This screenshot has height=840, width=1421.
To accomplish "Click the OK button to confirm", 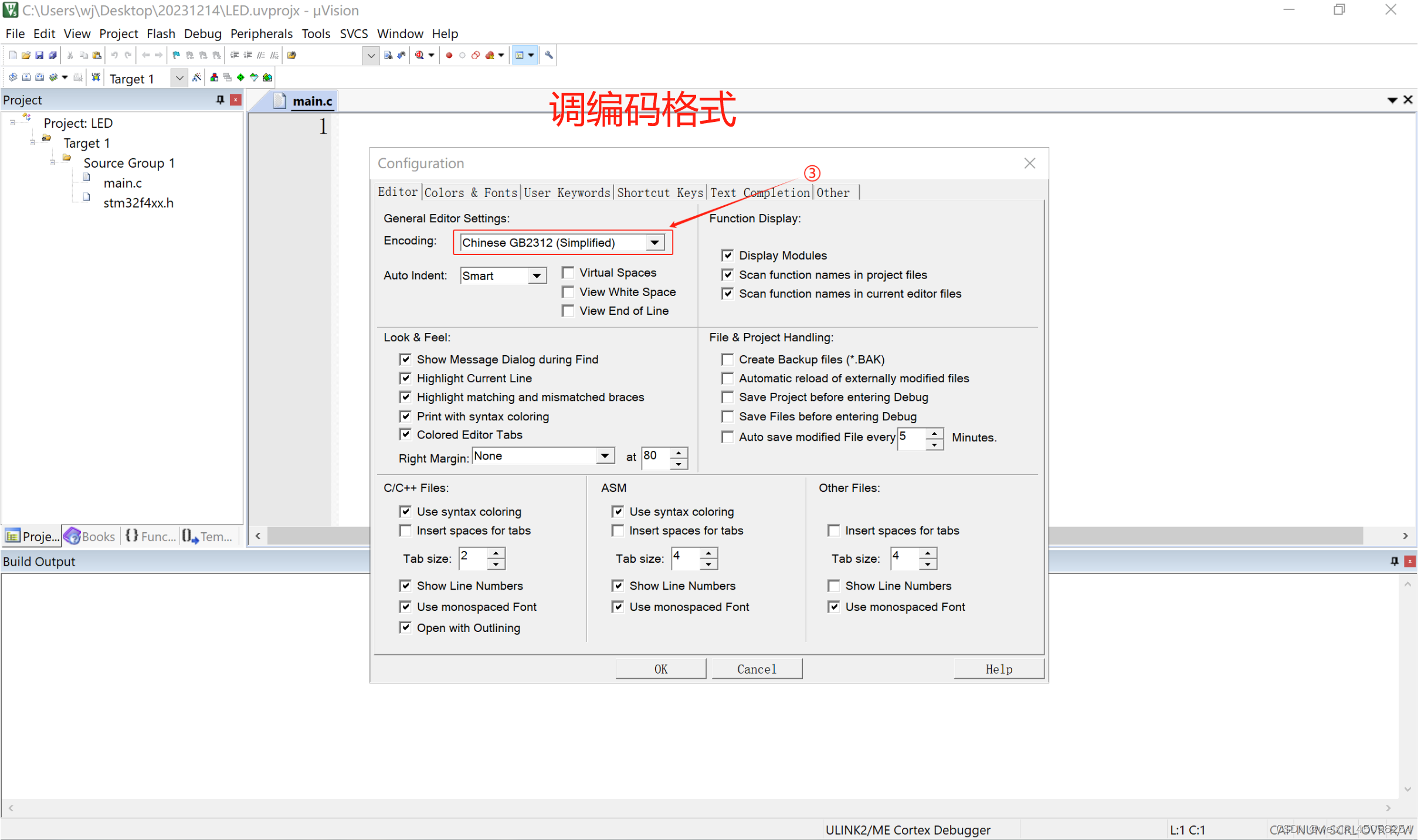I will 659,669.
